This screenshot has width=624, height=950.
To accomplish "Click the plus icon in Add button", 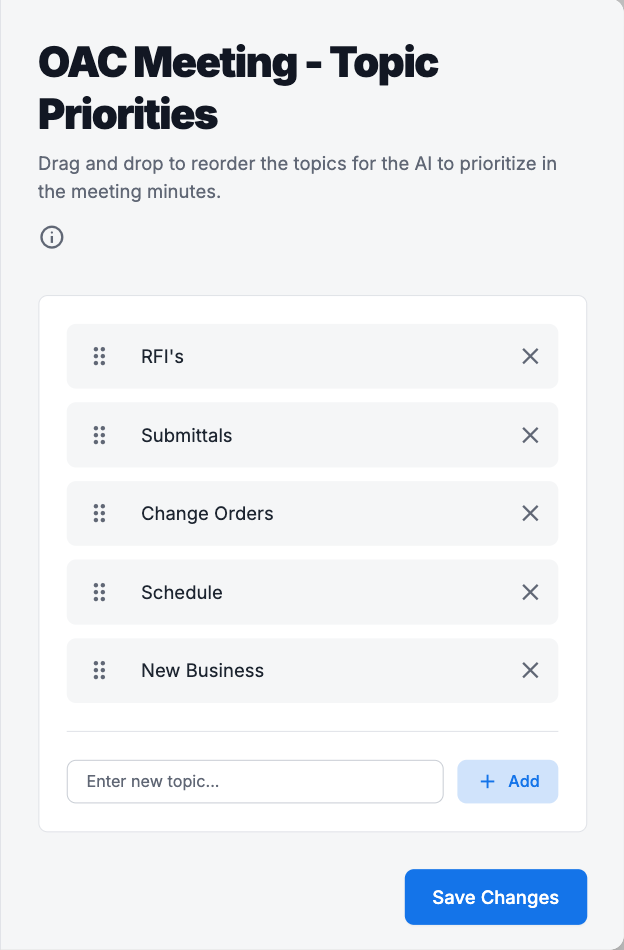I will [x=488, y=782].
